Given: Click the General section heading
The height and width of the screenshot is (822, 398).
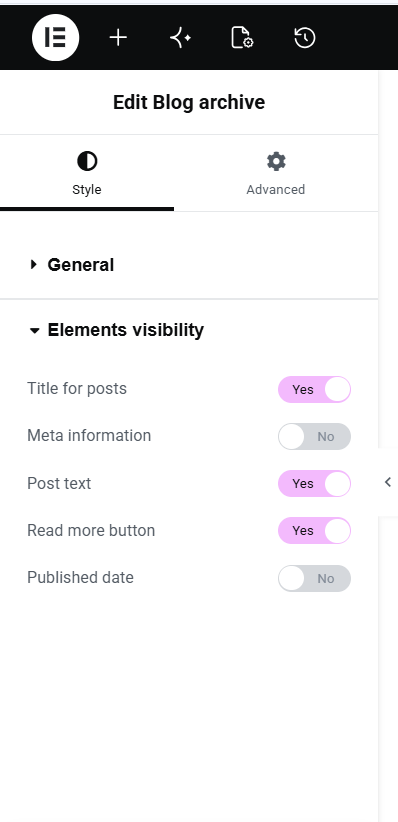Looking at the screenshot, I should [81, 265].
